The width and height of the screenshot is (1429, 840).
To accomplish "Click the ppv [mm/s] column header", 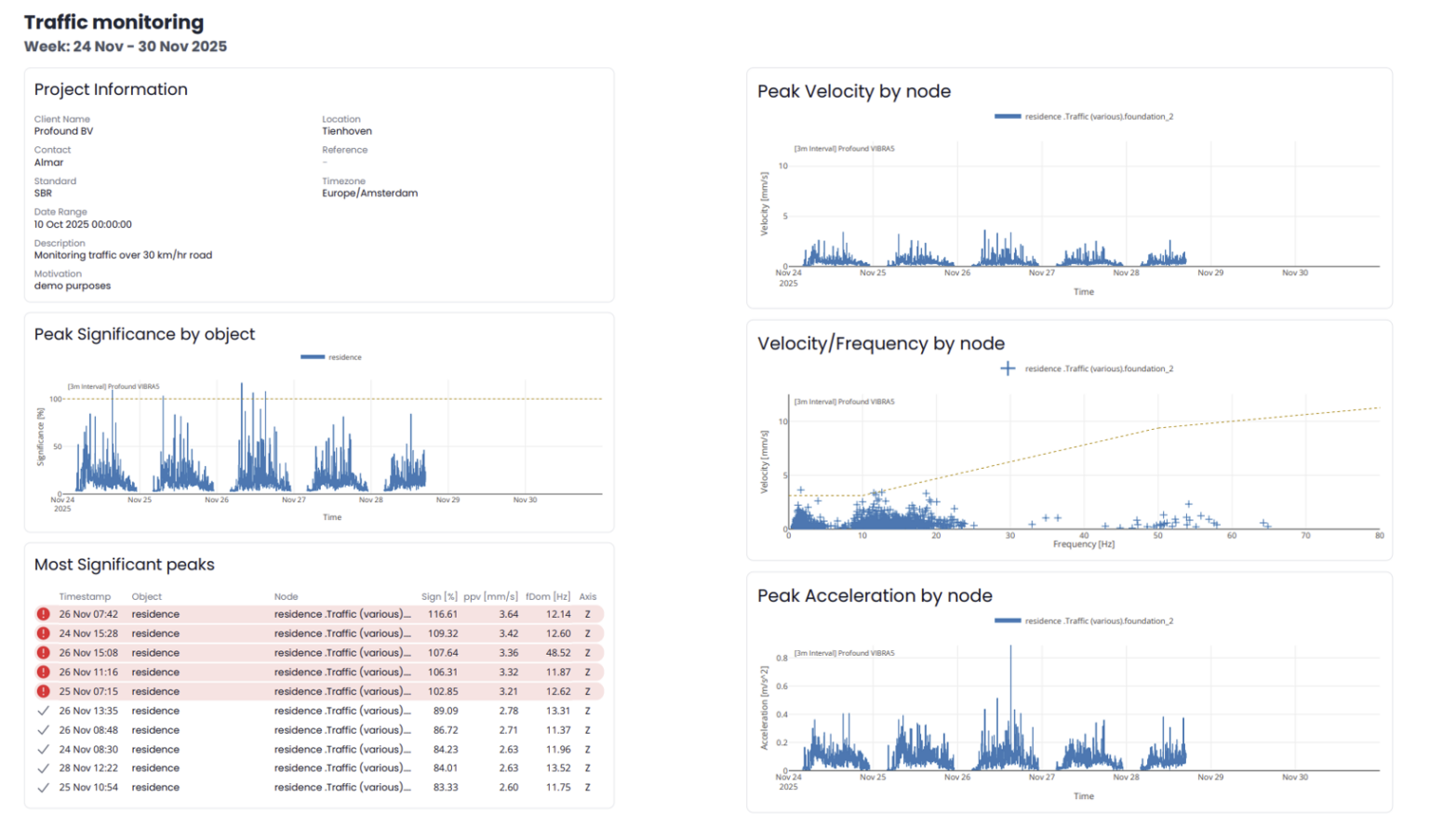I will (490, 597).
